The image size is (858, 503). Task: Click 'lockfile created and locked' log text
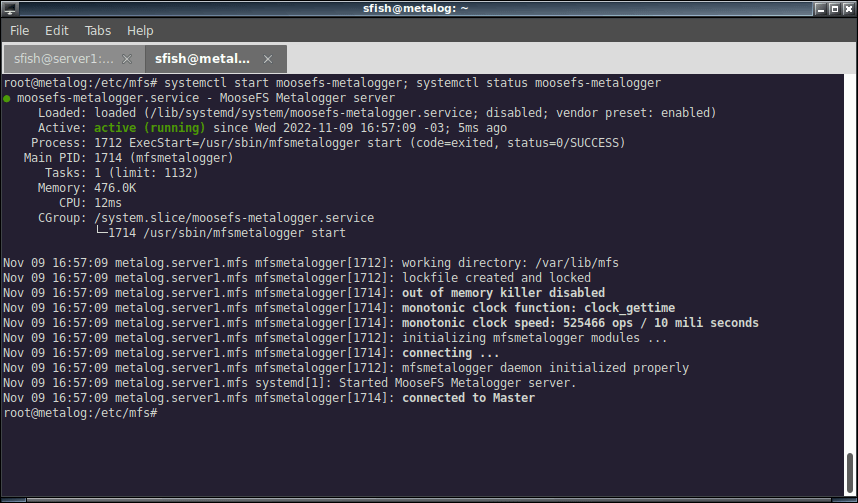click(496, 278)
